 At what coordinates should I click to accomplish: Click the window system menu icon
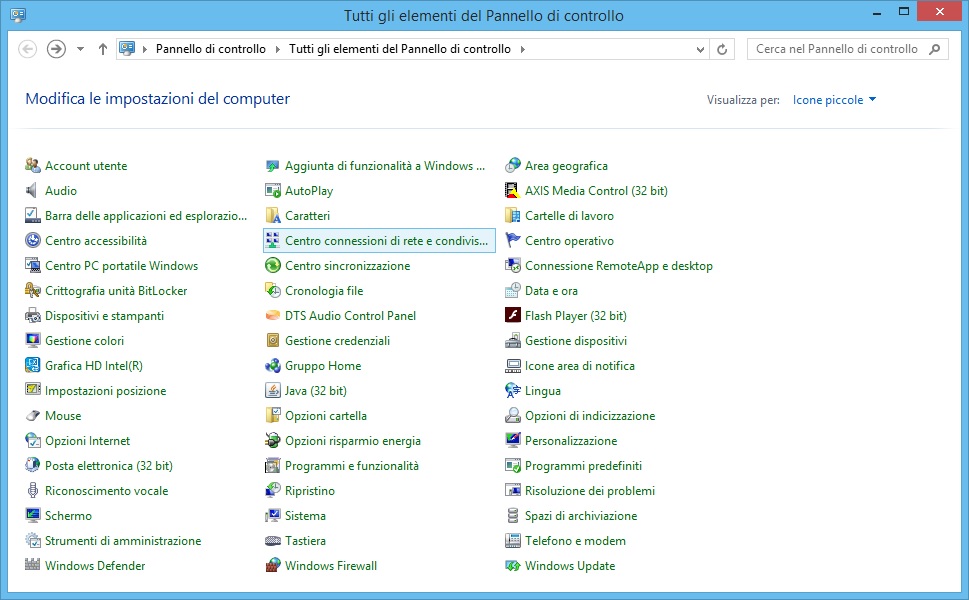pos(18,15)
